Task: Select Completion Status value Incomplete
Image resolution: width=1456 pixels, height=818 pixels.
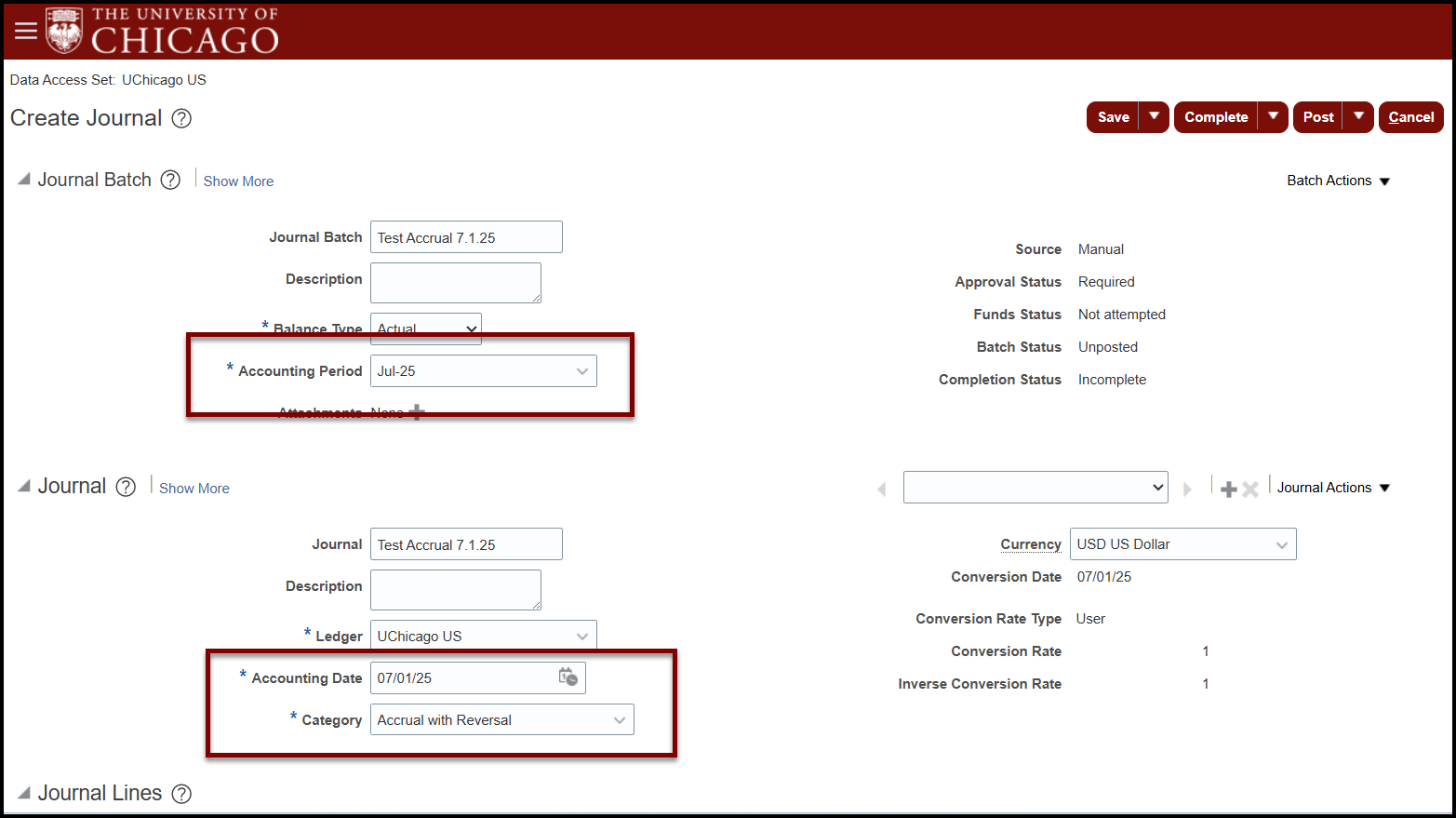Action: pyautogui.click(x=1112, y=380)
